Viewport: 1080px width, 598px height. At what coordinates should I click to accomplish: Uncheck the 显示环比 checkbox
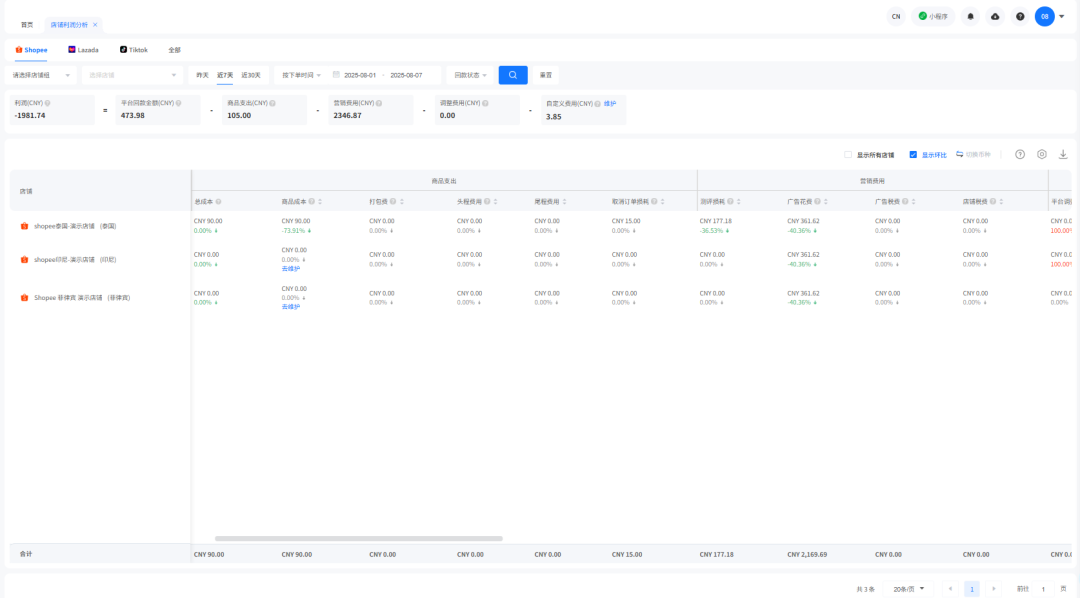[x=913, y=155]
